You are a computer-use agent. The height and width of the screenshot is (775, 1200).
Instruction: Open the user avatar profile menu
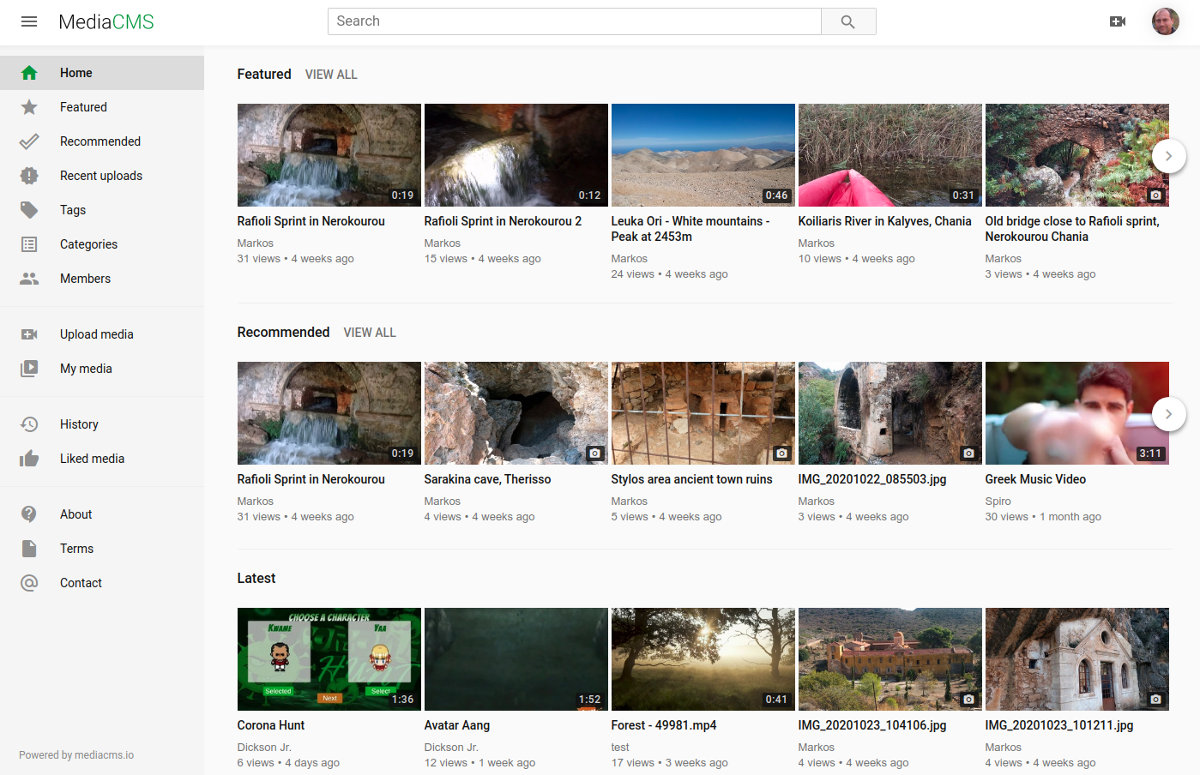pyautogui.click(x=1165, y=21)
